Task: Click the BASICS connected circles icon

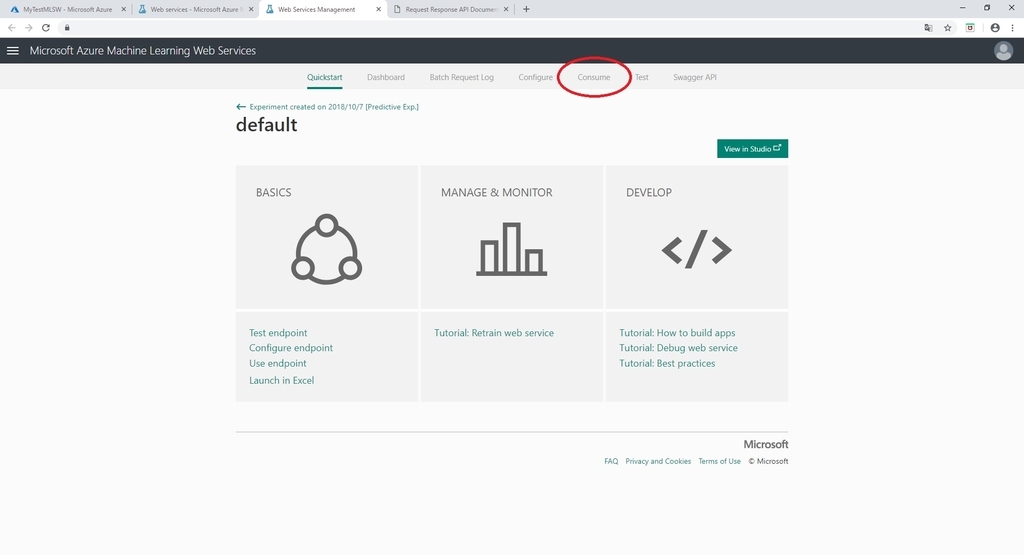Action: click(x=327, y=249)
